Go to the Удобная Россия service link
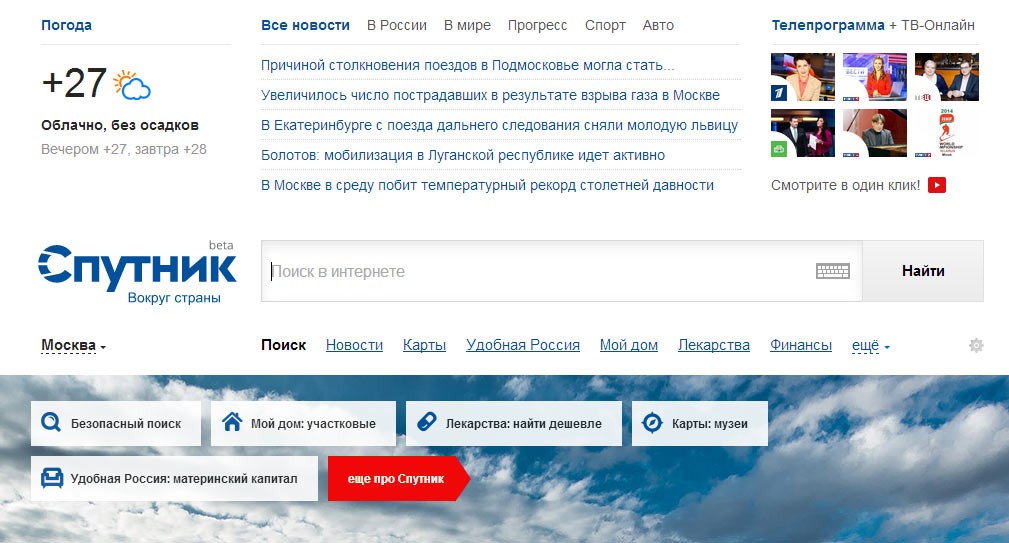The width and height of the screenshot is (1009, 543). coord(523,345)
